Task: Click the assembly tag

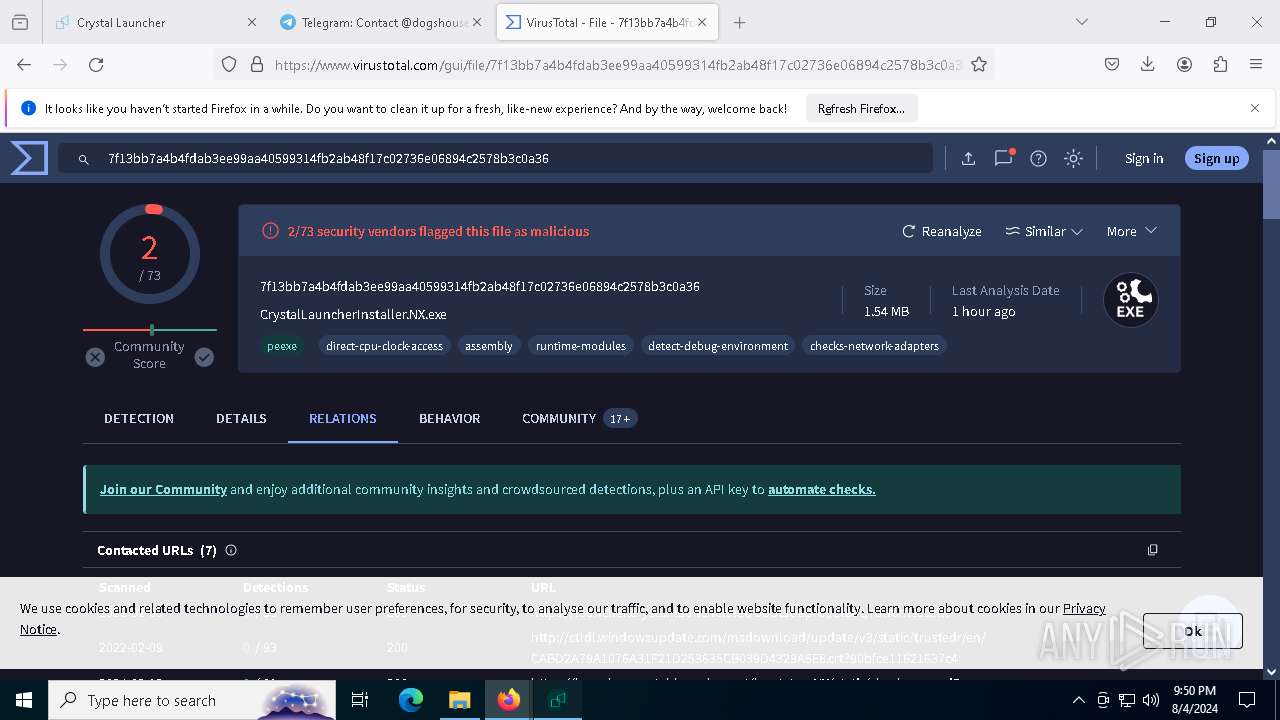Action: click(x=488, y=346)
